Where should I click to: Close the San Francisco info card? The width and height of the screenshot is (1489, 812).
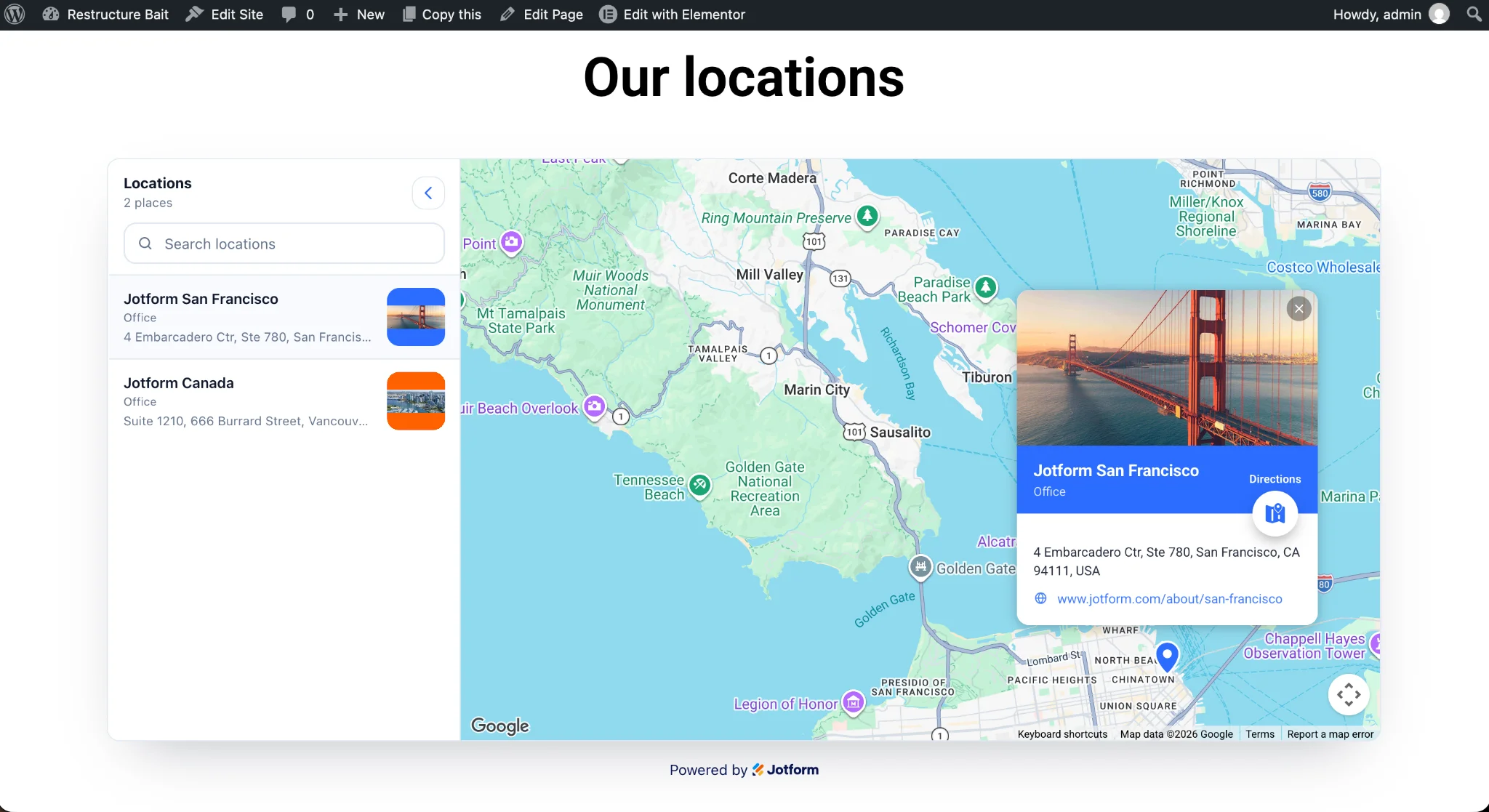coord(1299,309)
